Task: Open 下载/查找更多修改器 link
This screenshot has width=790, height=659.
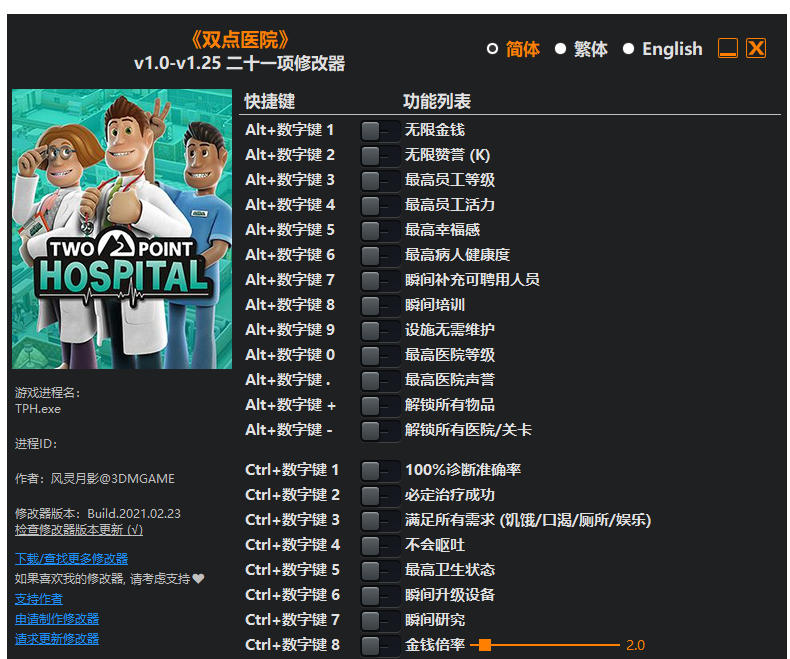Action: pos(72,559)
